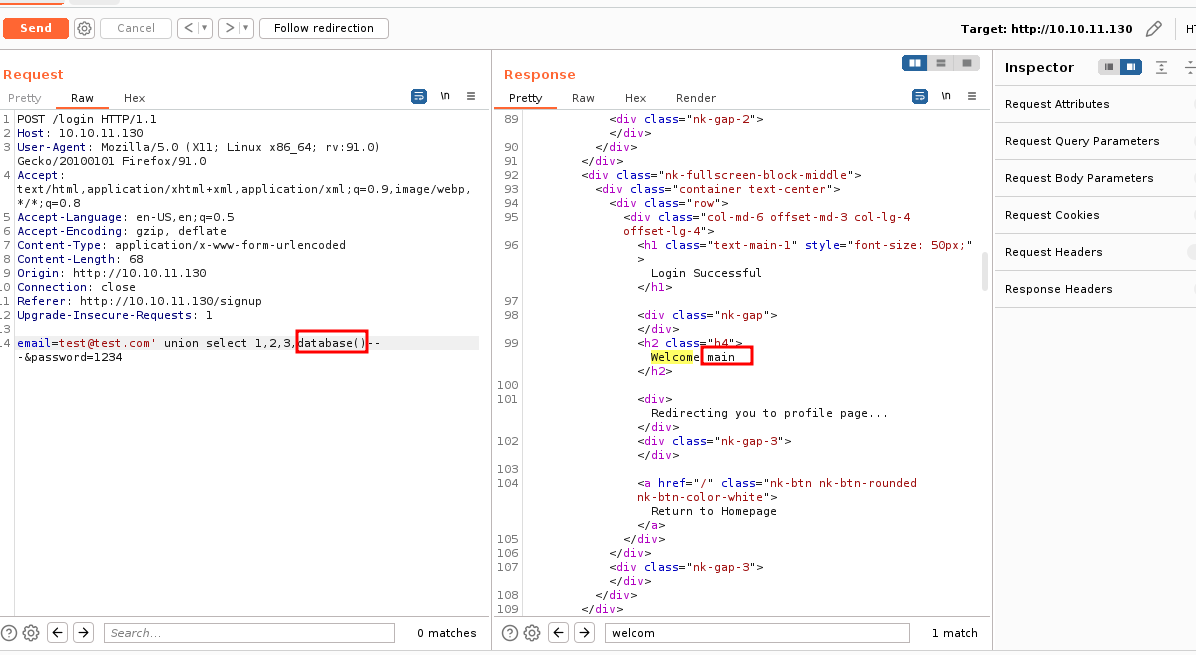Click 'Redirecting you to profile page...' text
The height and width of the screenshot is (655, 1196).
(769, 413)
